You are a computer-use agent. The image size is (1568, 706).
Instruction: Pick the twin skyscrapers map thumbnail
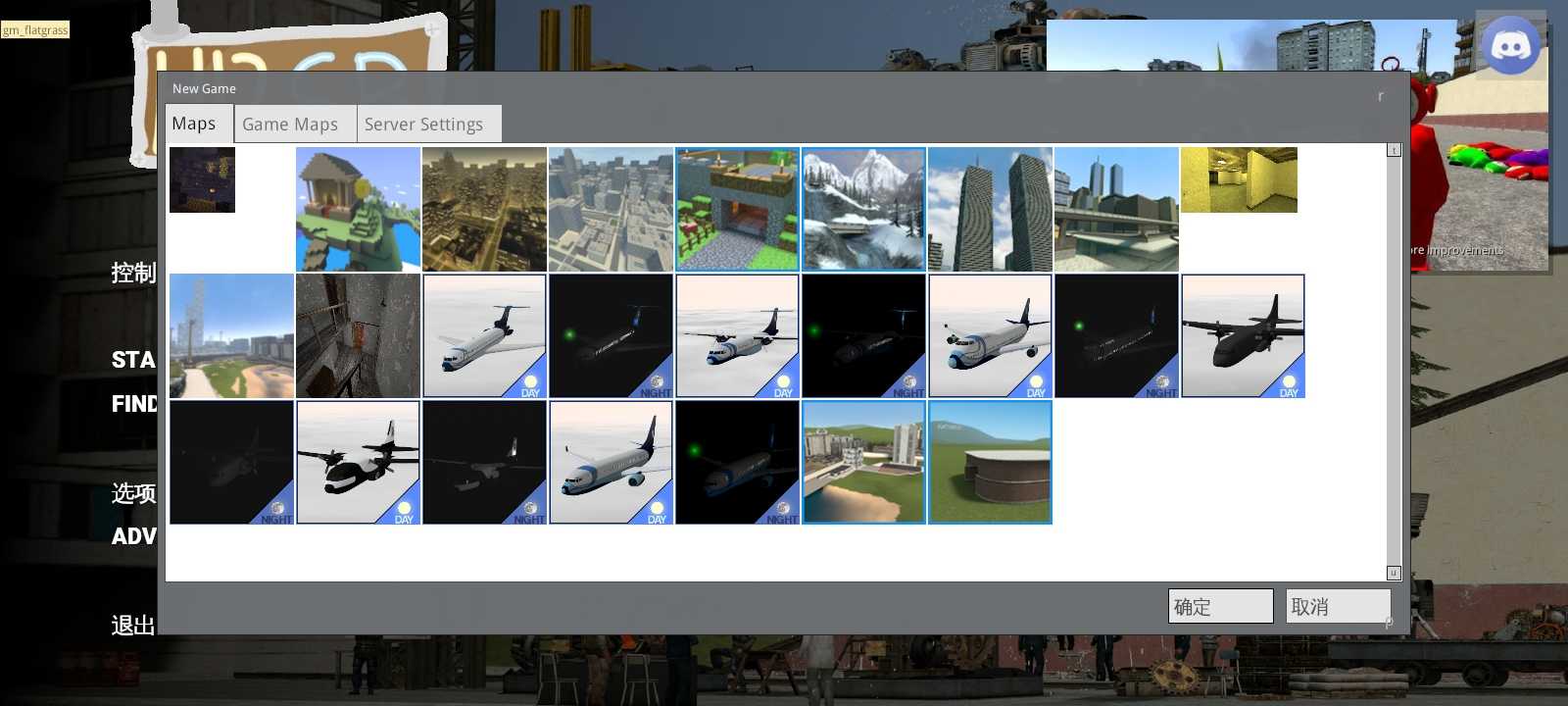(x=990, y=209)
